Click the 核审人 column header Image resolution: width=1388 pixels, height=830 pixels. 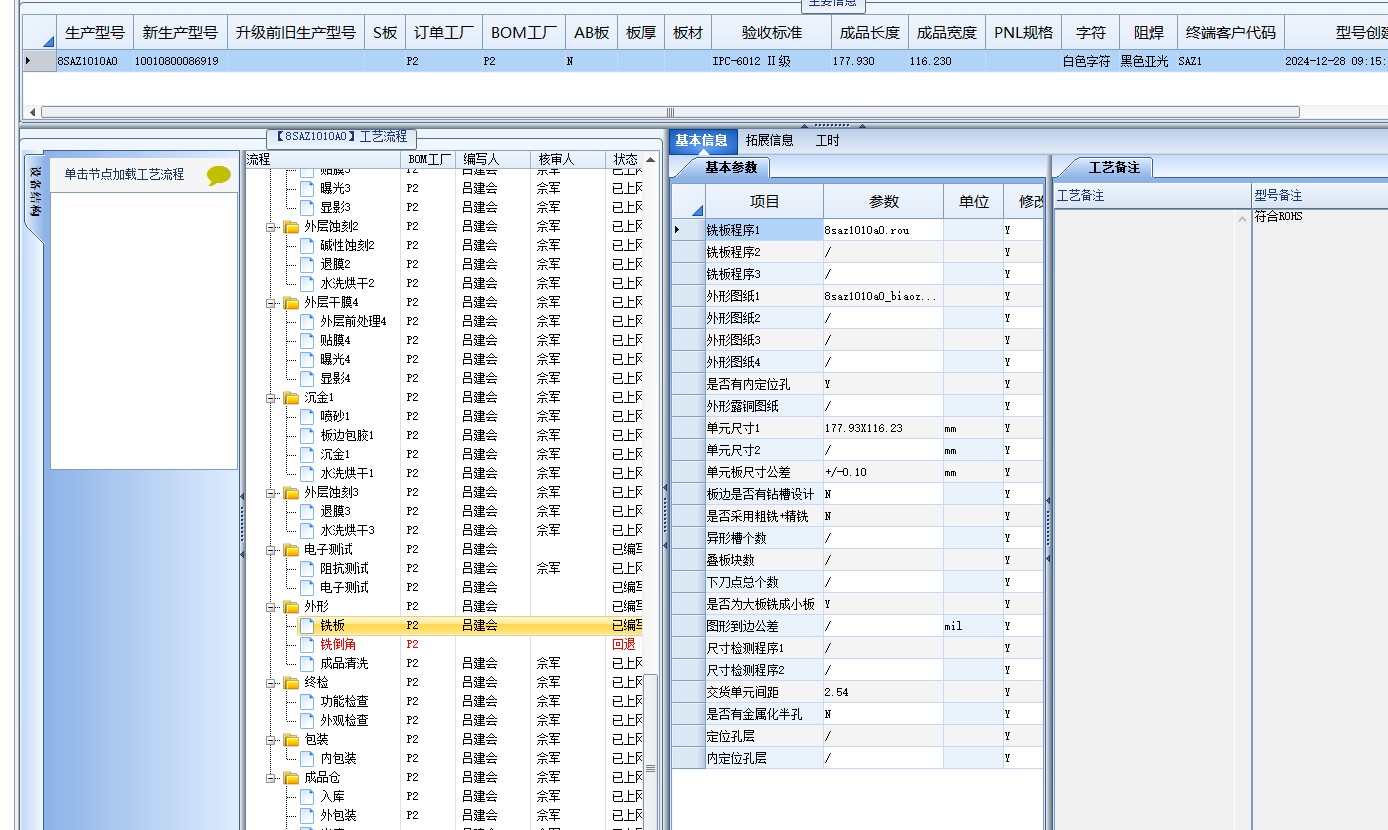pyautogui.click(x=569, y=160)
